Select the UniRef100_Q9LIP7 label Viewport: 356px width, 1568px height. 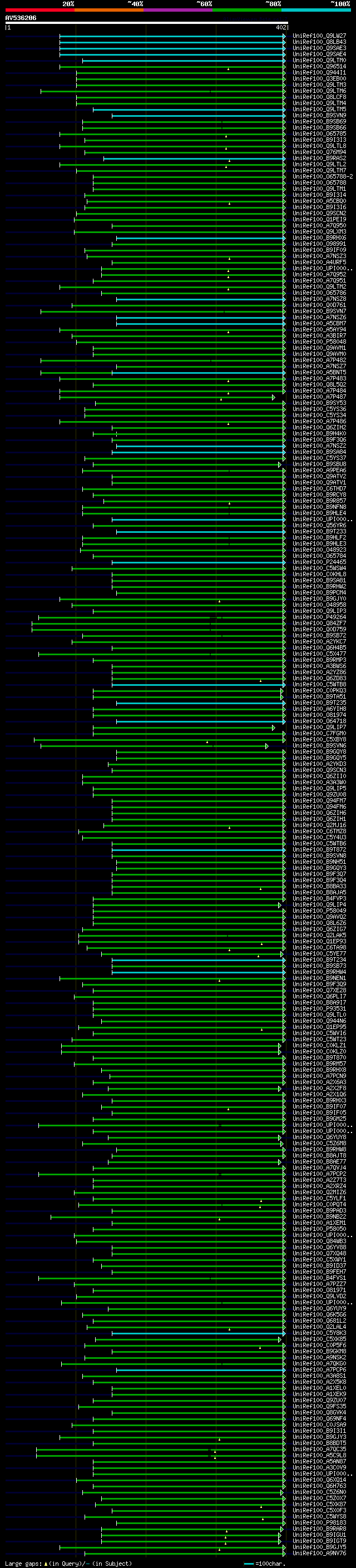319,728
